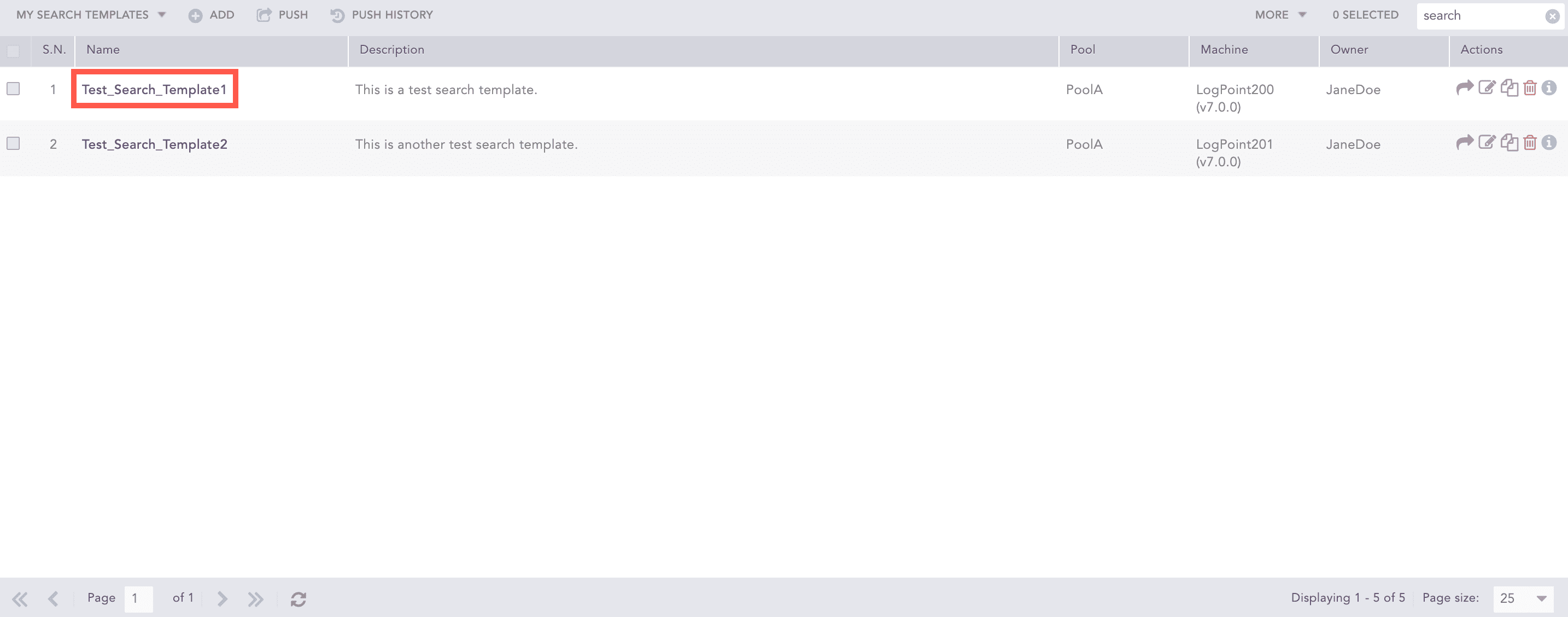This screenshot has width=1568, height=617.
Task: Refresh the table with reload icon
Action: (299, 599)
